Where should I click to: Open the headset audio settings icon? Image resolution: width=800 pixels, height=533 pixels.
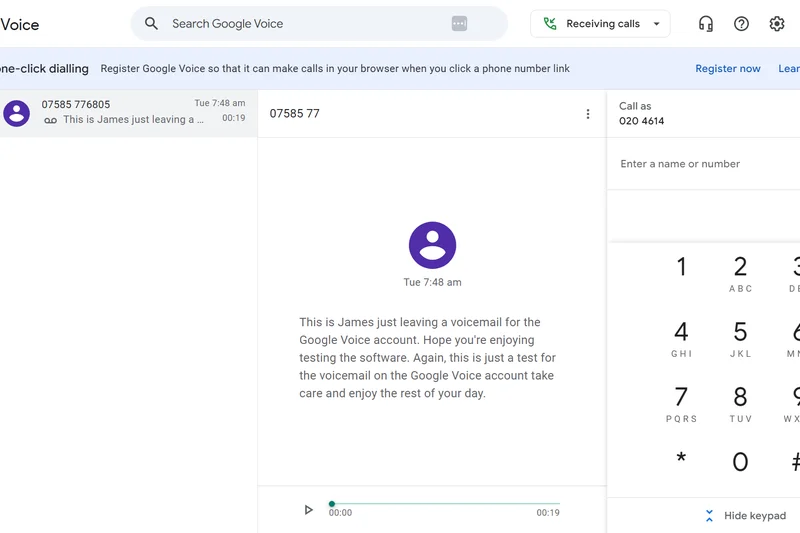(706, 23)
